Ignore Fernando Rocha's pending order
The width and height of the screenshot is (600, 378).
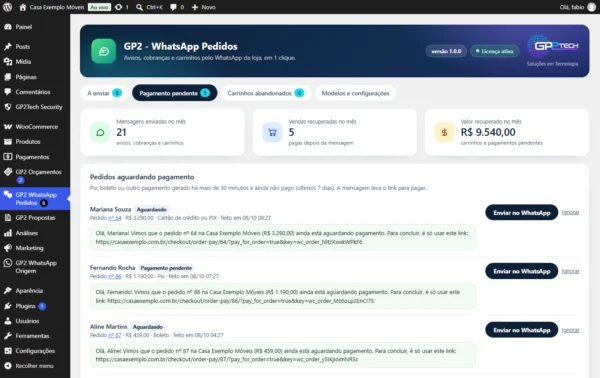tap(571, 271)
